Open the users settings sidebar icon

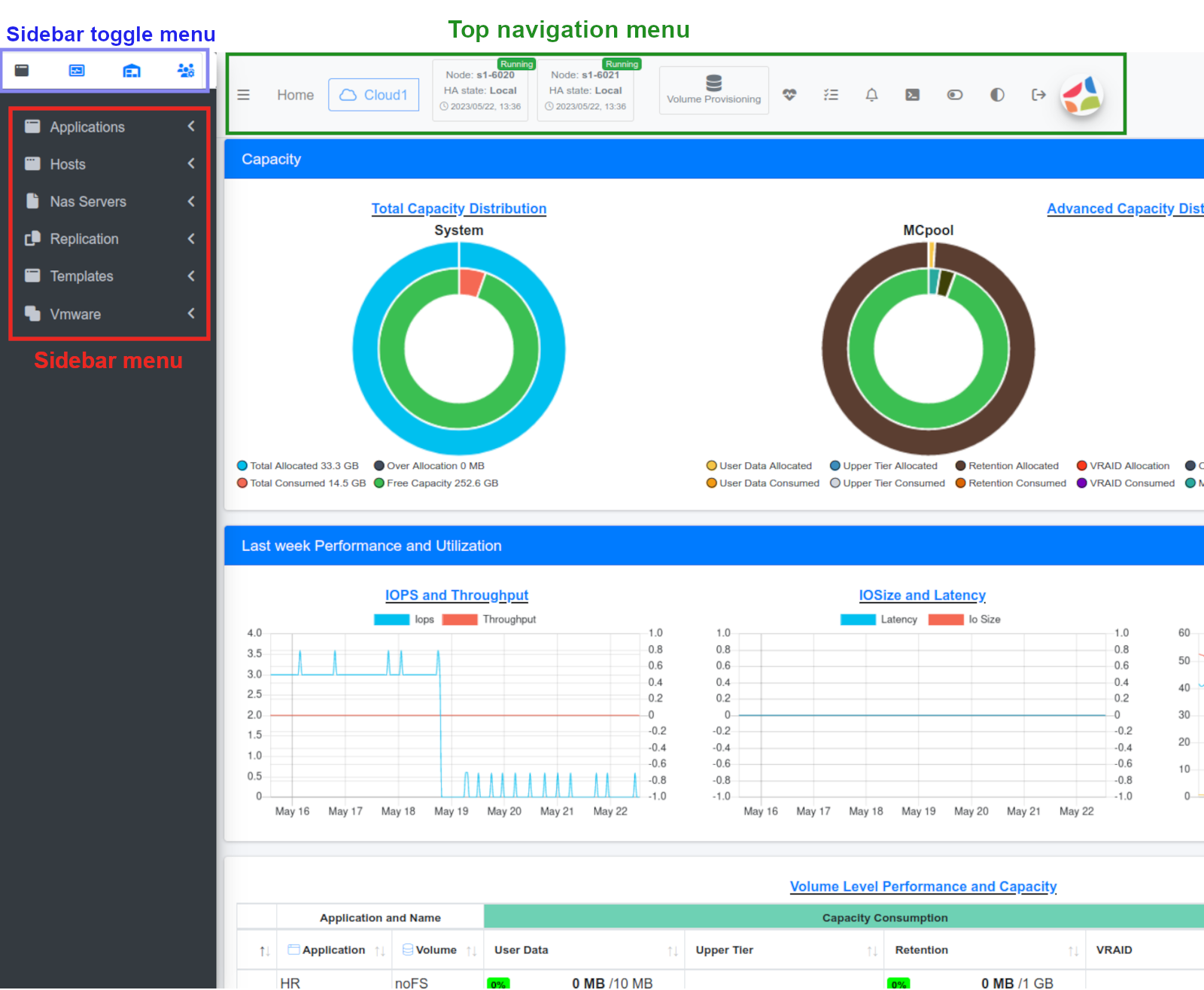[186, 71]
